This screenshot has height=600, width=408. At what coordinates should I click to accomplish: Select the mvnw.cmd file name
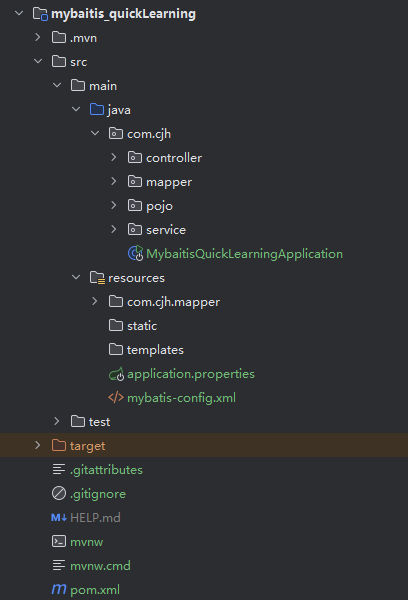[x=100, y=566]
